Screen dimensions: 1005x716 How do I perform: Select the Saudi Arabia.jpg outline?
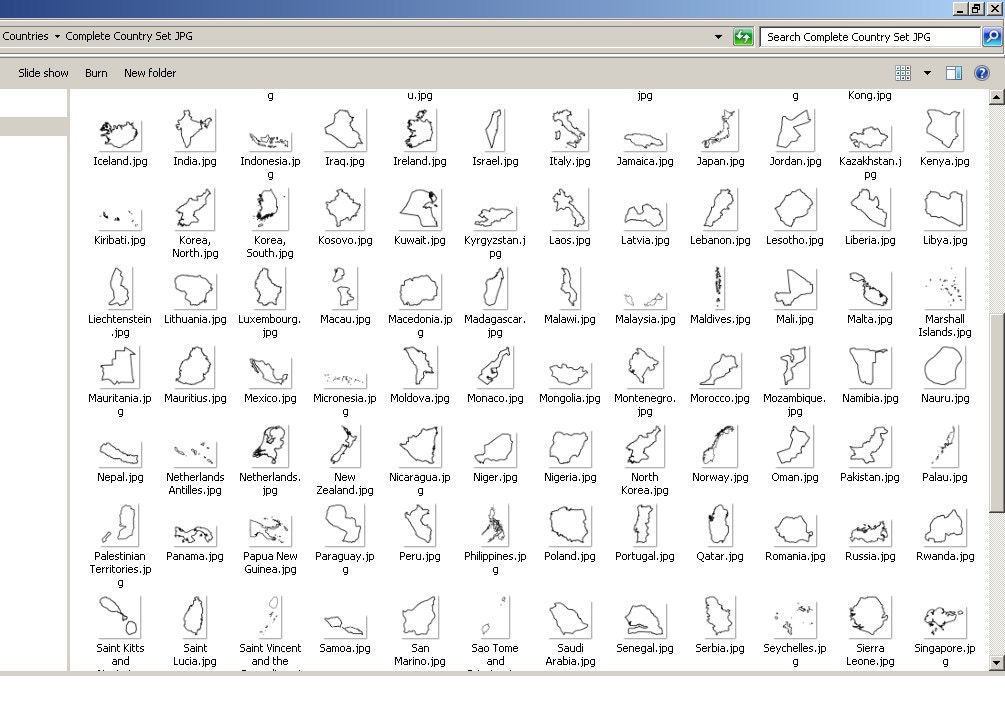pyautogui.click(x=569, y=620)
